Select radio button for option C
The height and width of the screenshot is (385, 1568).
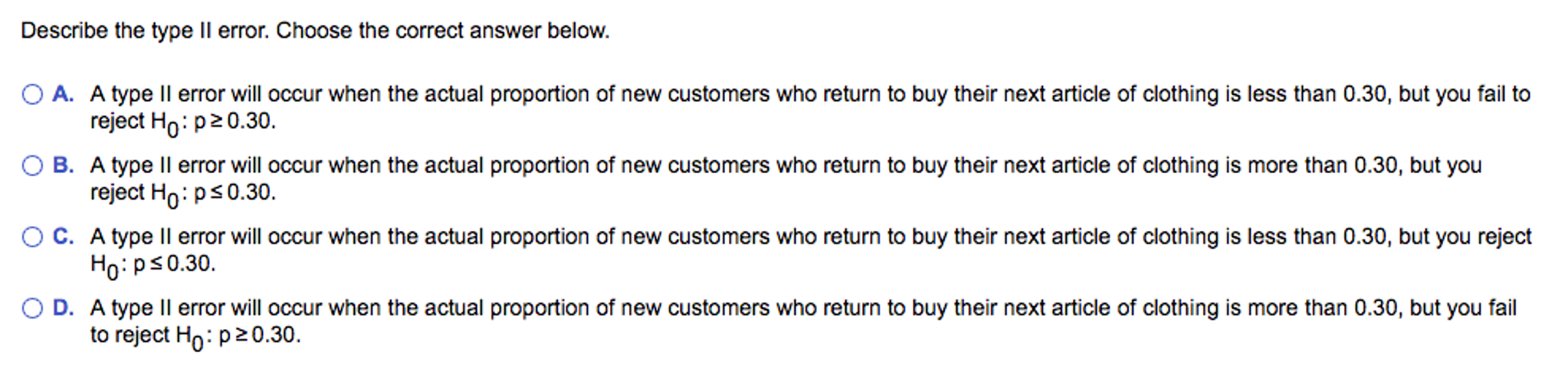click(x=32, y=237)
